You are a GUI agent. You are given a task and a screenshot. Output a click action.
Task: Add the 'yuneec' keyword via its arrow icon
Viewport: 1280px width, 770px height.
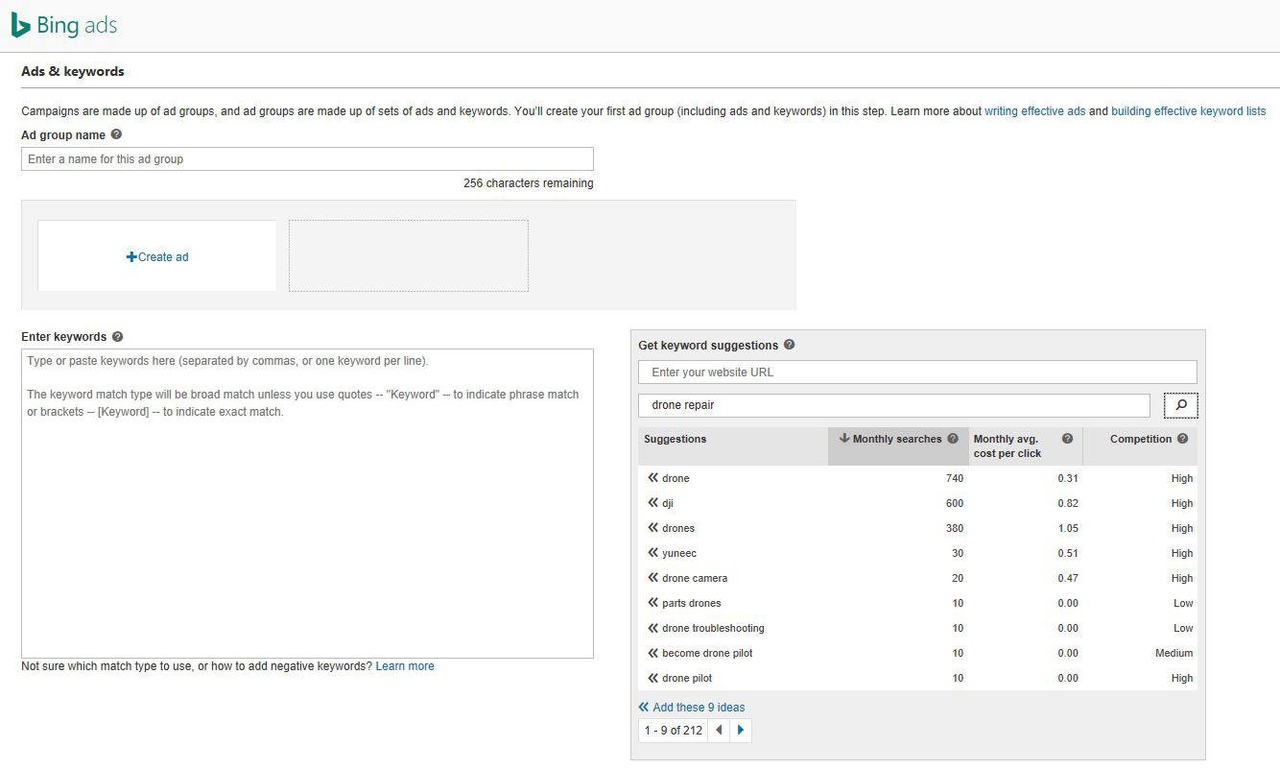(x=653, y=553)
